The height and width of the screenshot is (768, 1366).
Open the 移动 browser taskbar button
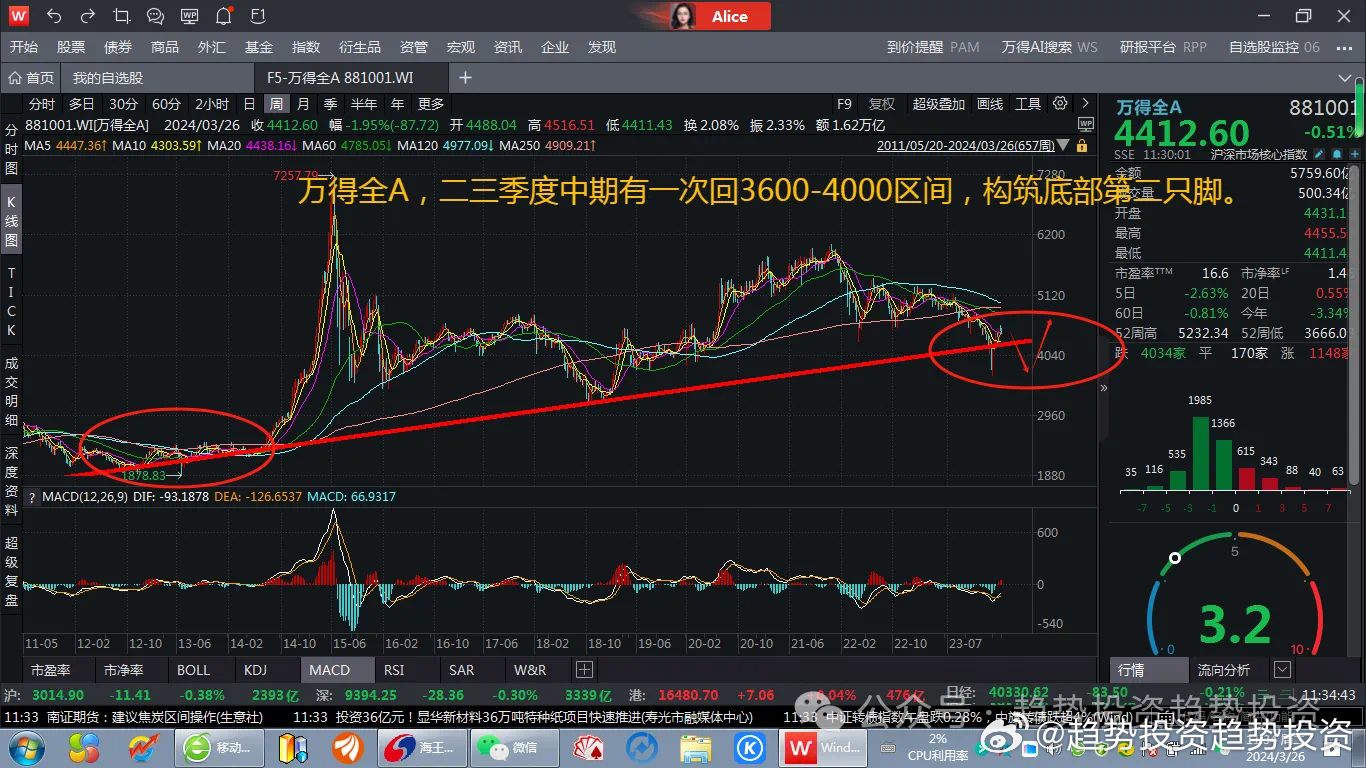221,747
